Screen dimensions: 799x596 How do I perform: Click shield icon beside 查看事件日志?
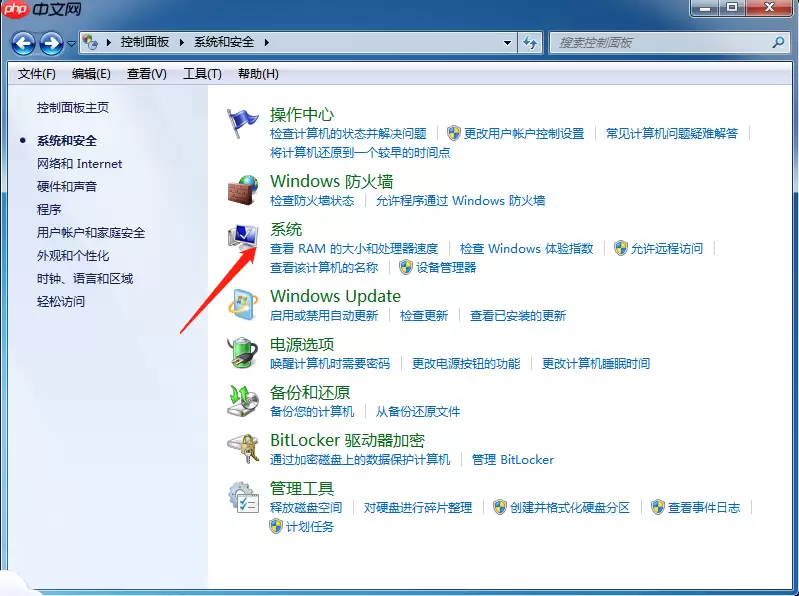[658, 507]
